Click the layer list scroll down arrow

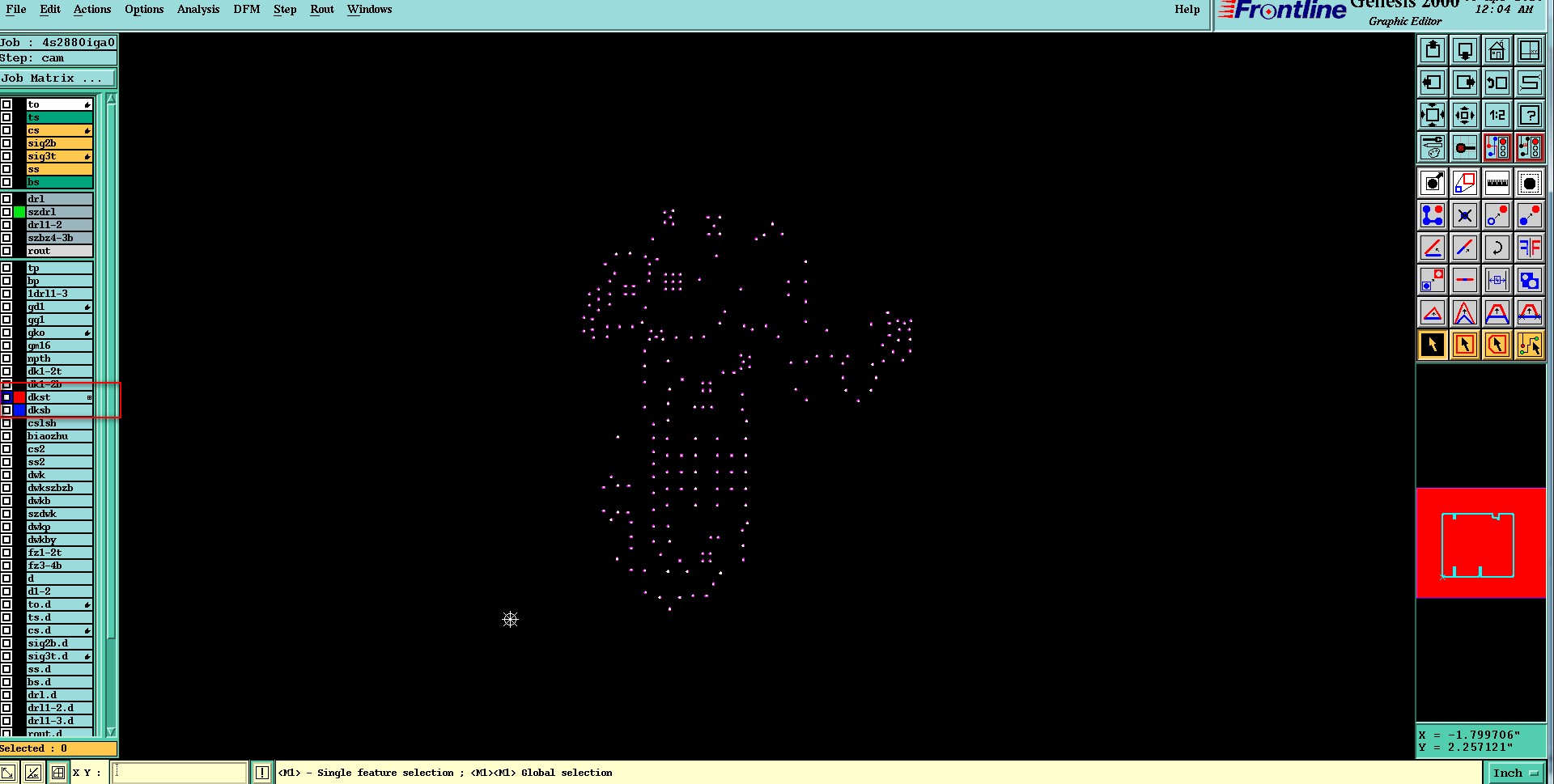click(x=111, y=731)
